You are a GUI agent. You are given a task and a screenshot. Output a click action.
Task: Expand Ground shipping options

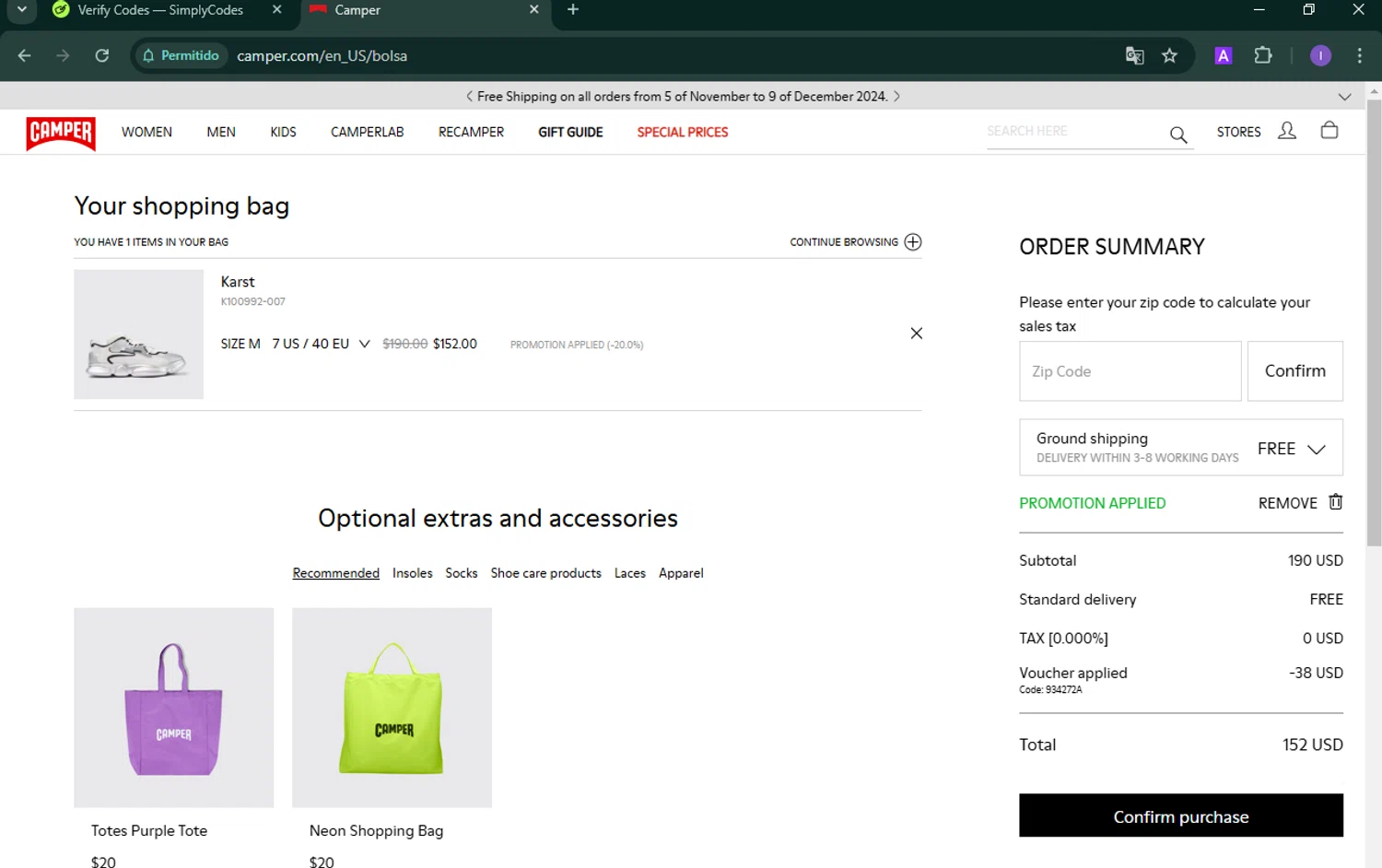(x=1316, y=449)
